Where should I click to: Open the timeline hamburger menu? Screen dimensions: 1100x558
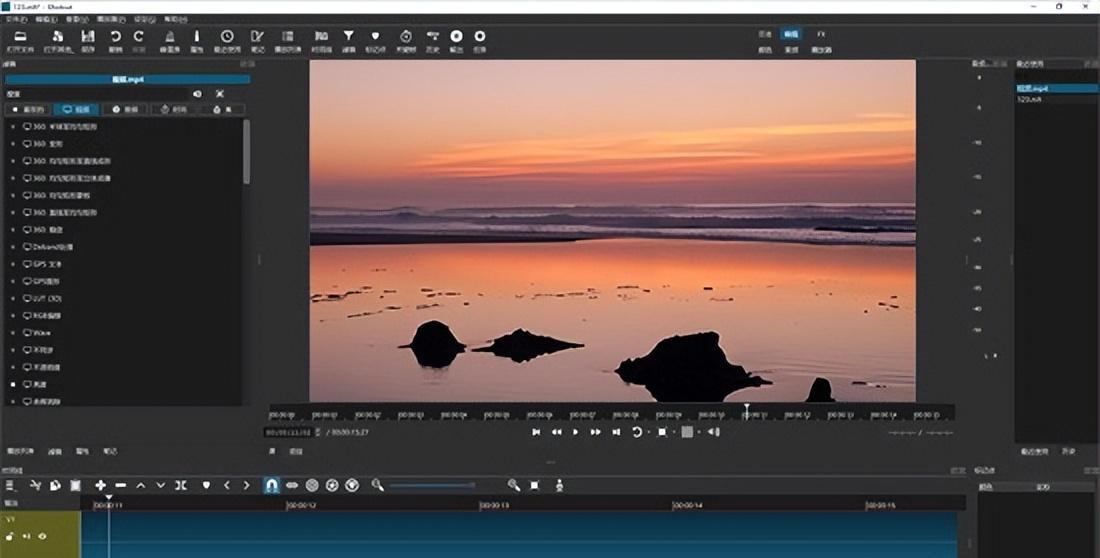(x=10, y=485)
